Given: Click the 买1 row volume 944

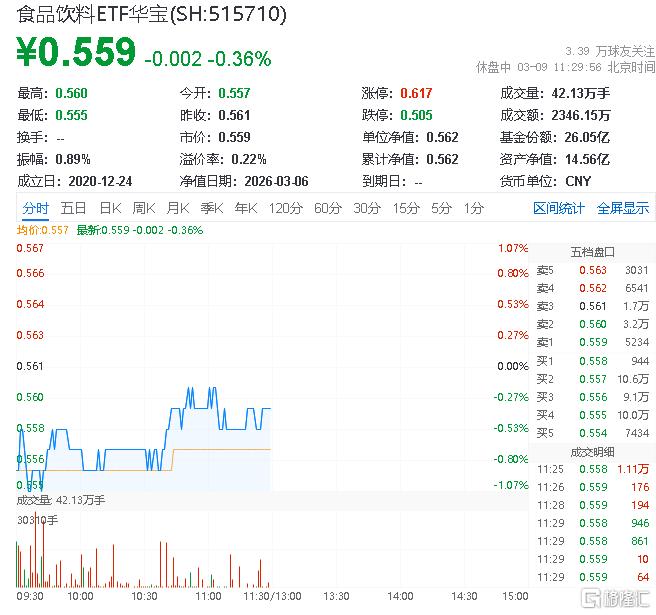Looking at the screenshot, I should 640,361.
